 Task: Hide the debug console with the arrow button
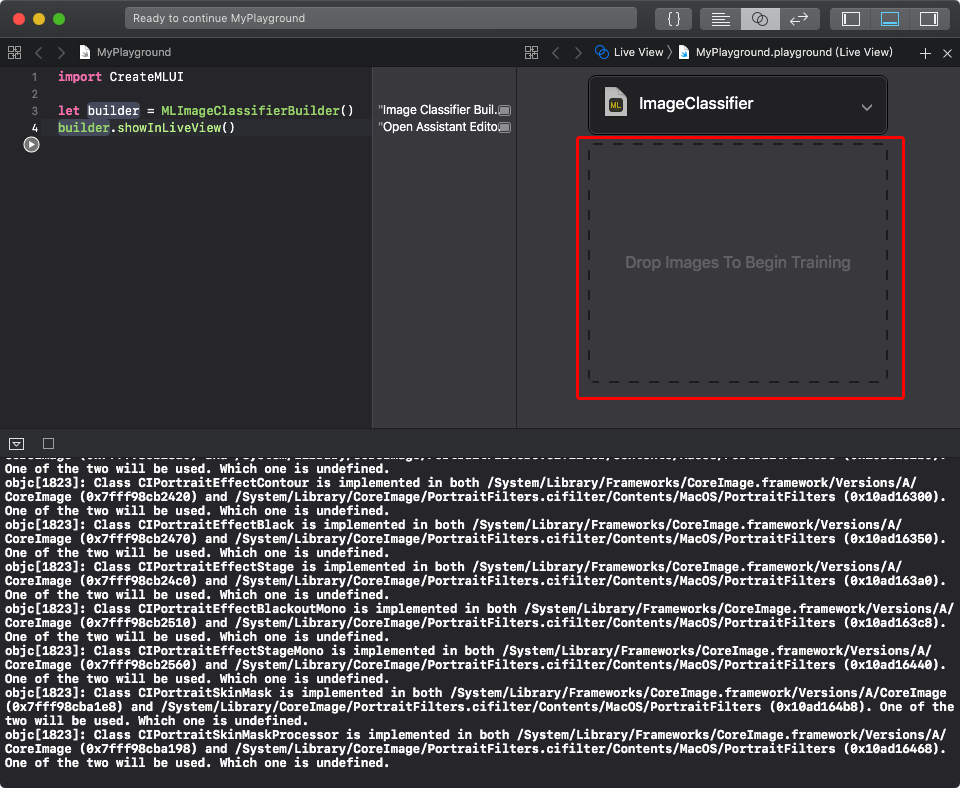tap(17, 444)
